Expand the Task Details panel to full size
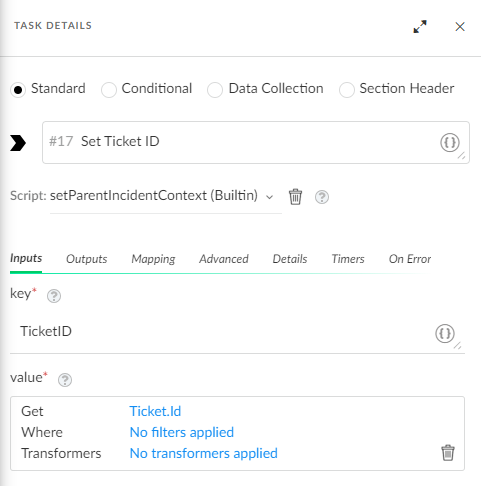Image resolution: width=481 pixels, height=486 pixels. tap(420, 27)
